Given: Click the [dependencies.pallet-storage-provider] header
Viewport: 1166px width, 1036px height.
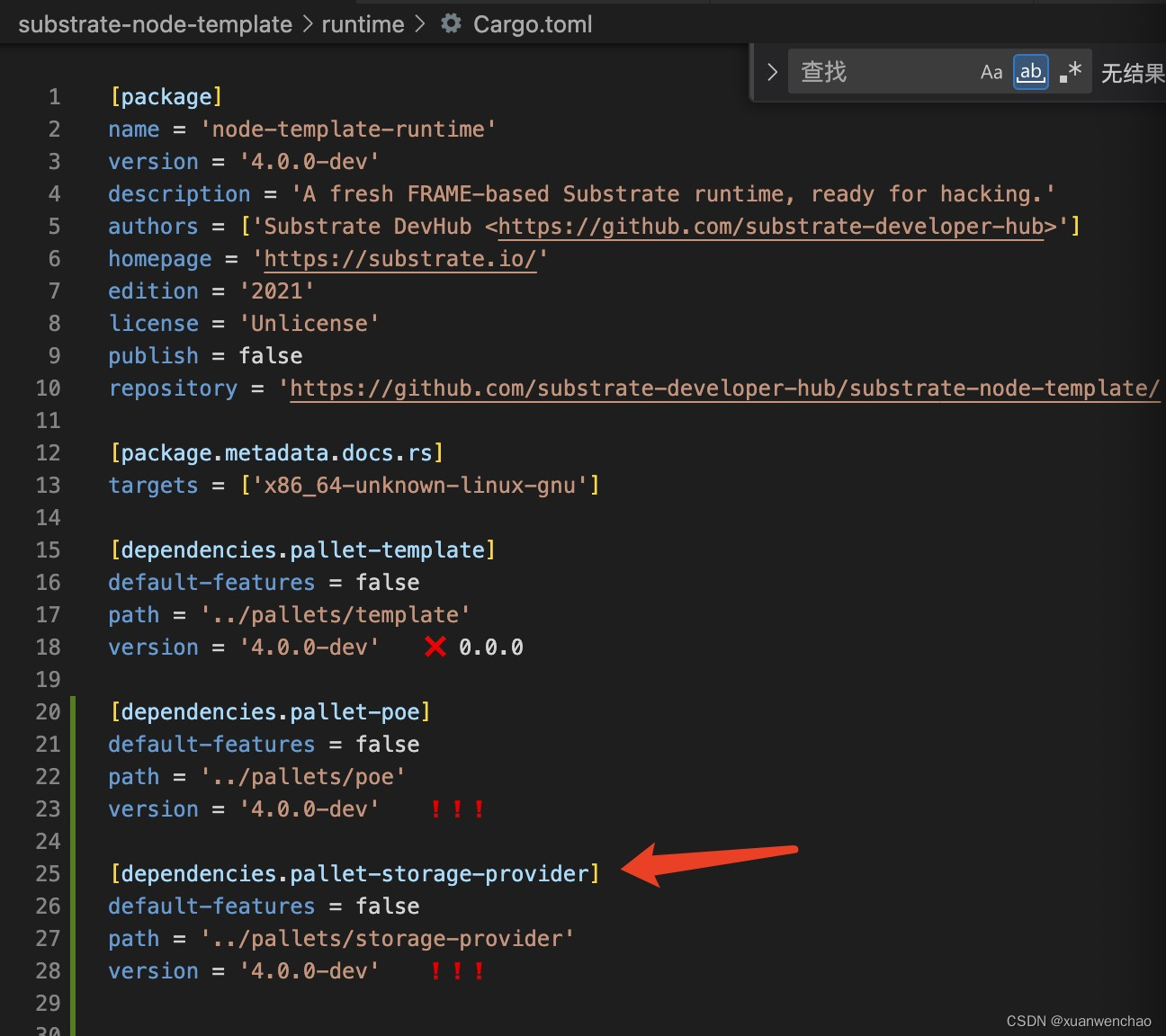Looking at the screenshot, I should tap(354, 873).
